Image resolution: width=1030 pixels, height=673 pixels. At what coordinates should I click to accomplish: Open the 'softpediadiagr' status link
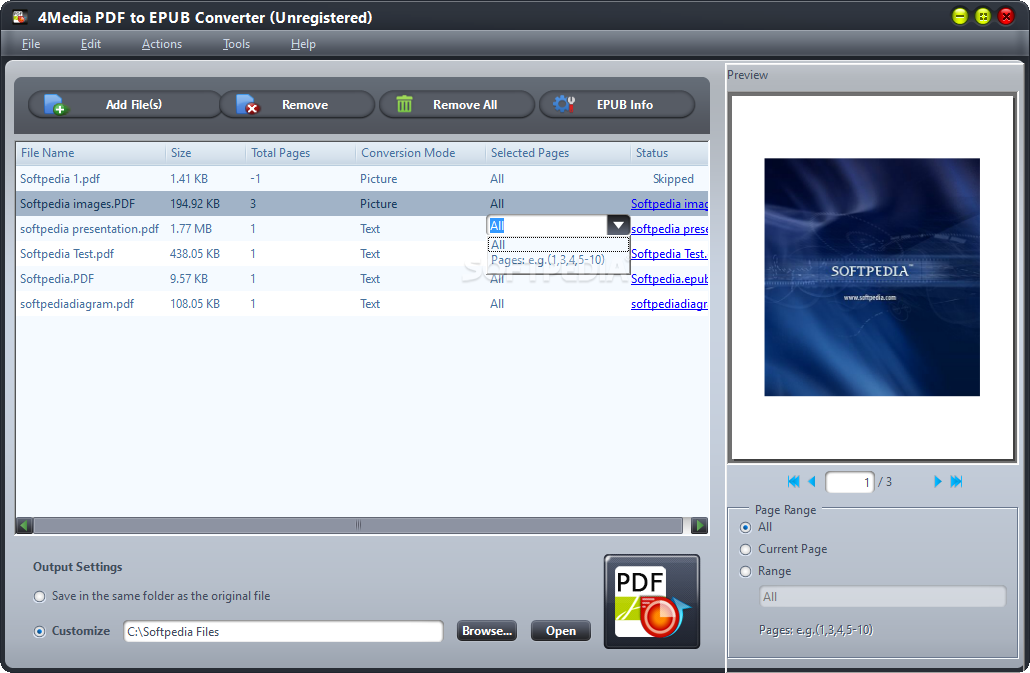pos(669,304)
